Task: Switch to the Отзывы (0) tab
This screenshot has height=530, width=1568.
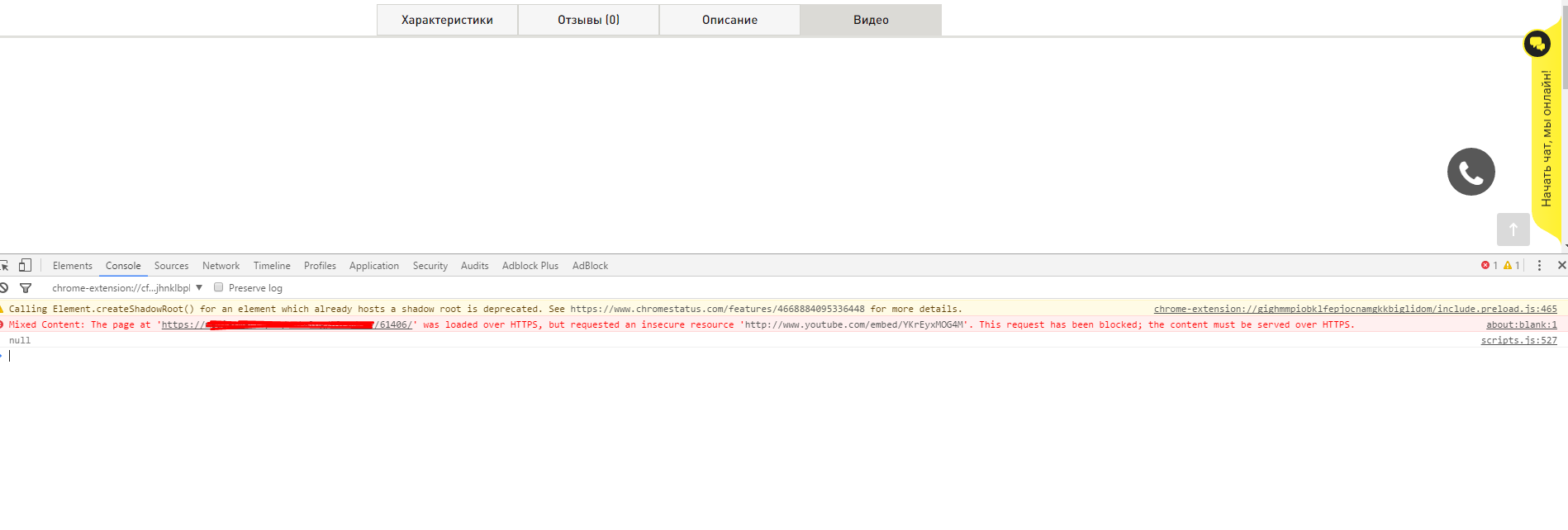Action: (588, 20)
